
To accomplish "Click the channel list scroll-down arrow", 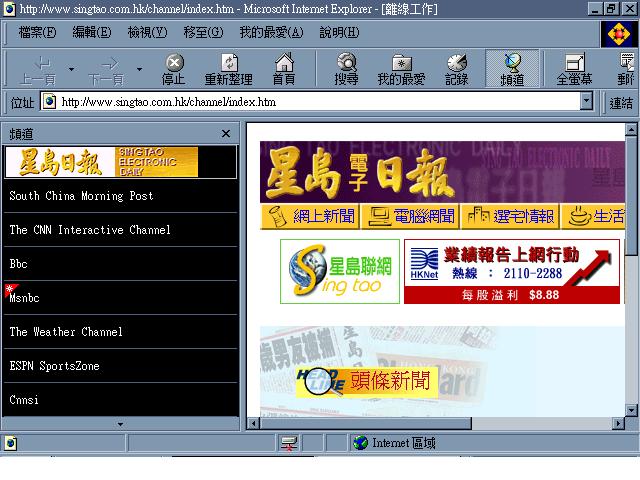I will coord(120,424).
